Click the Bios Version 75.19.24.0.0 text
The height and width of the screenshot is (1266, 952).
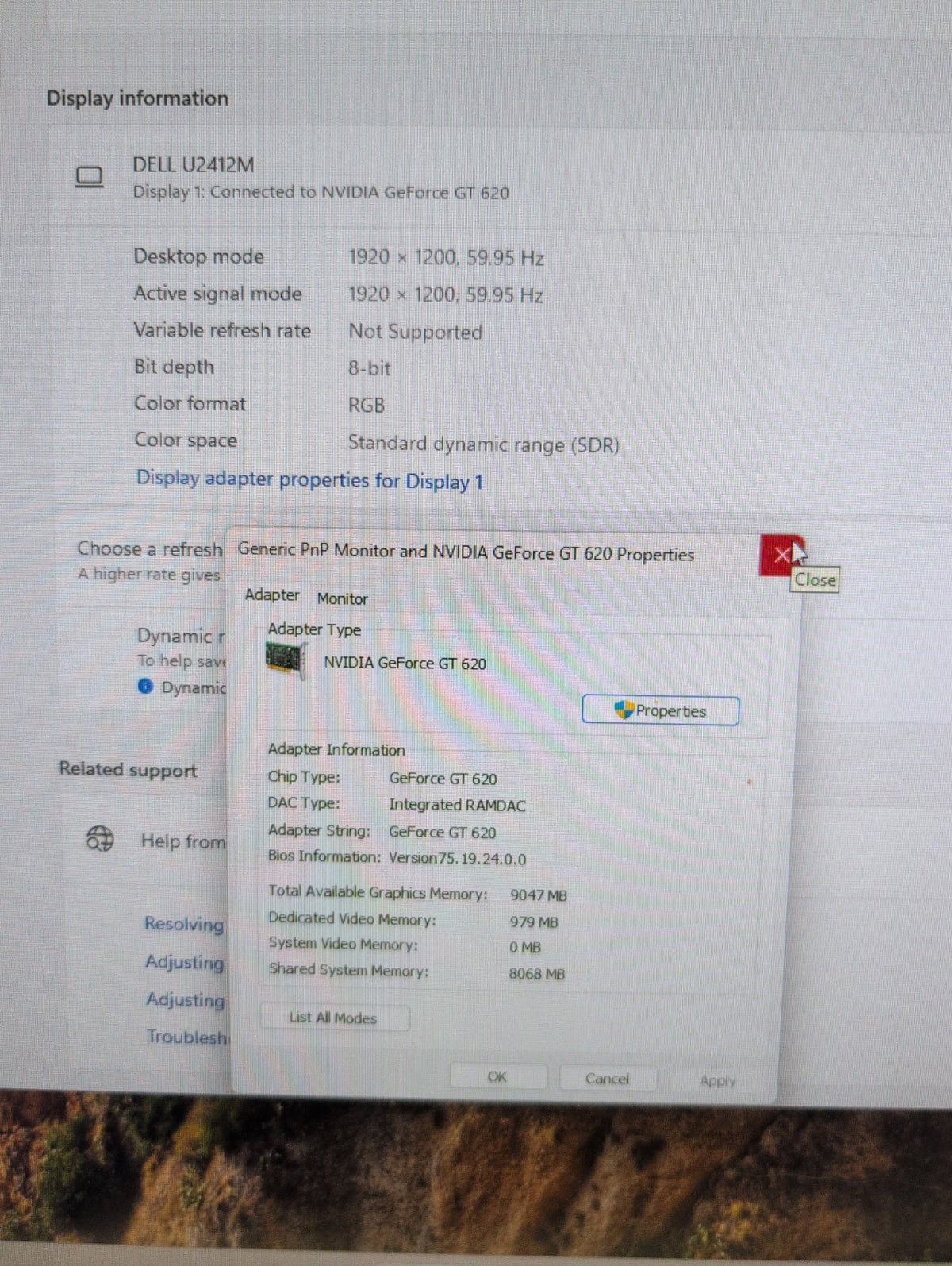457,858
